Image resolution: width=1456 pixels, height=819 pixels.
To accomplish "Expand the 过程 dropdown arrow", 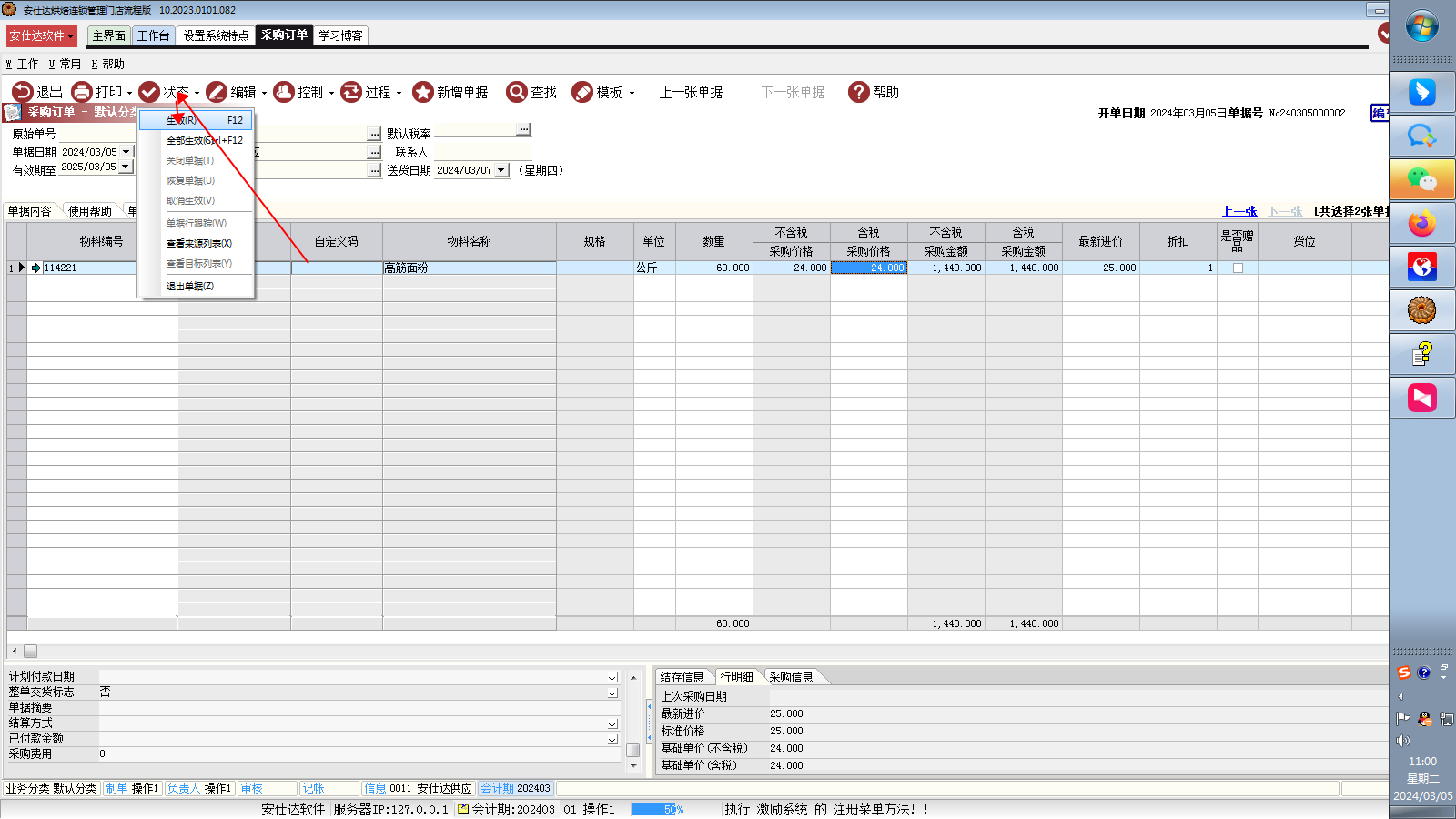I will click(x=399, y=93).
